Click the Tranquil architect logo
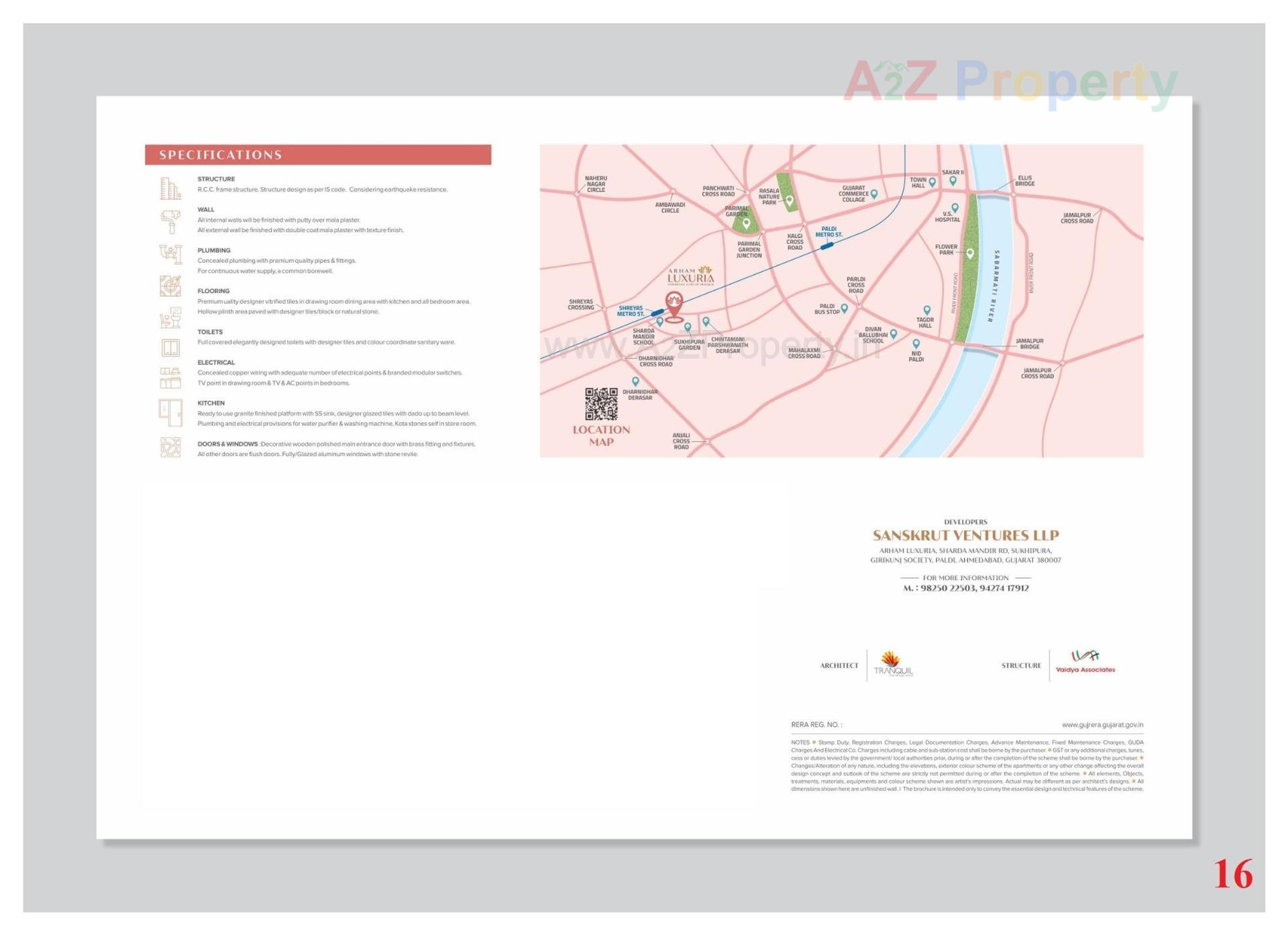Viewport: 1288px width, 935px height. 893,664
